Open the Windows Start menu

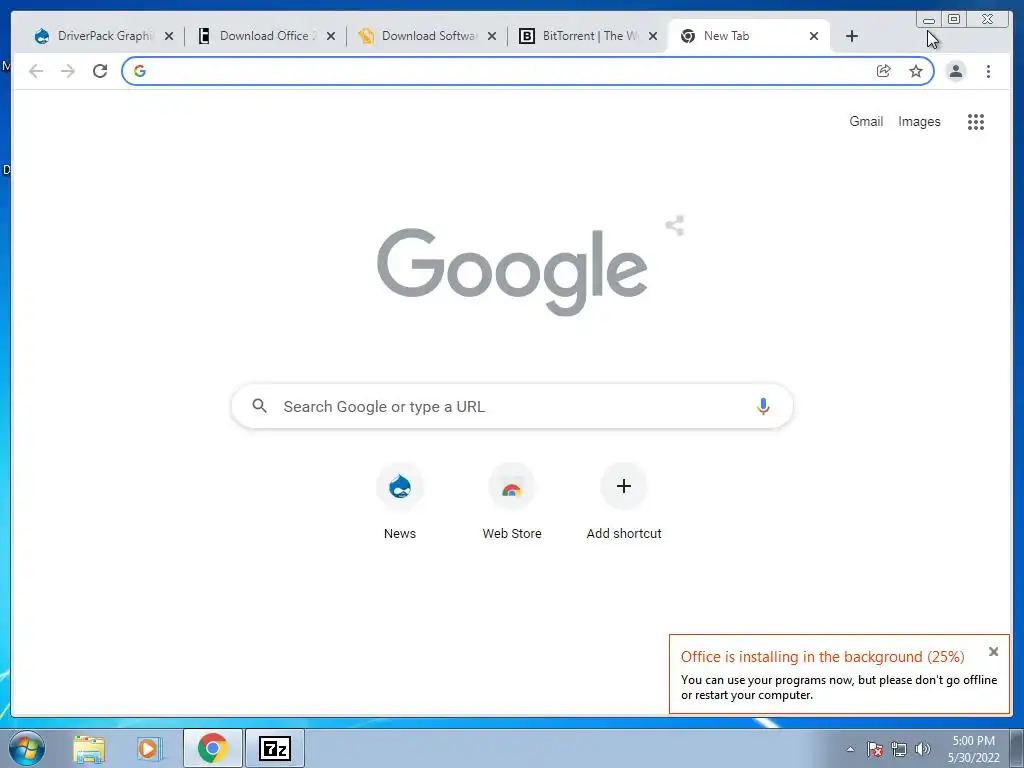tap(26, 748)
